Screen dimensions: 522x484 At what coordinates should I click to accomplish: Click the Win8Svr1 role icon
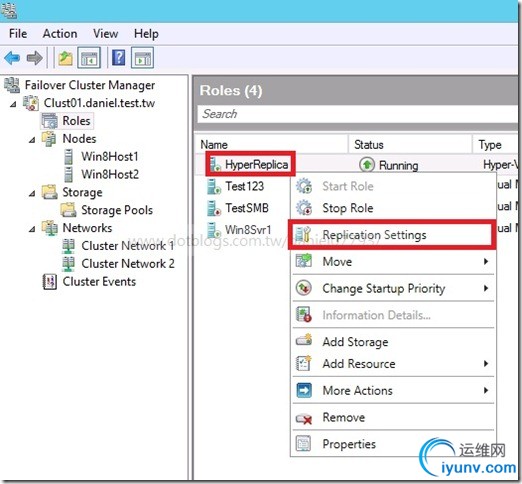pos(214,230)
